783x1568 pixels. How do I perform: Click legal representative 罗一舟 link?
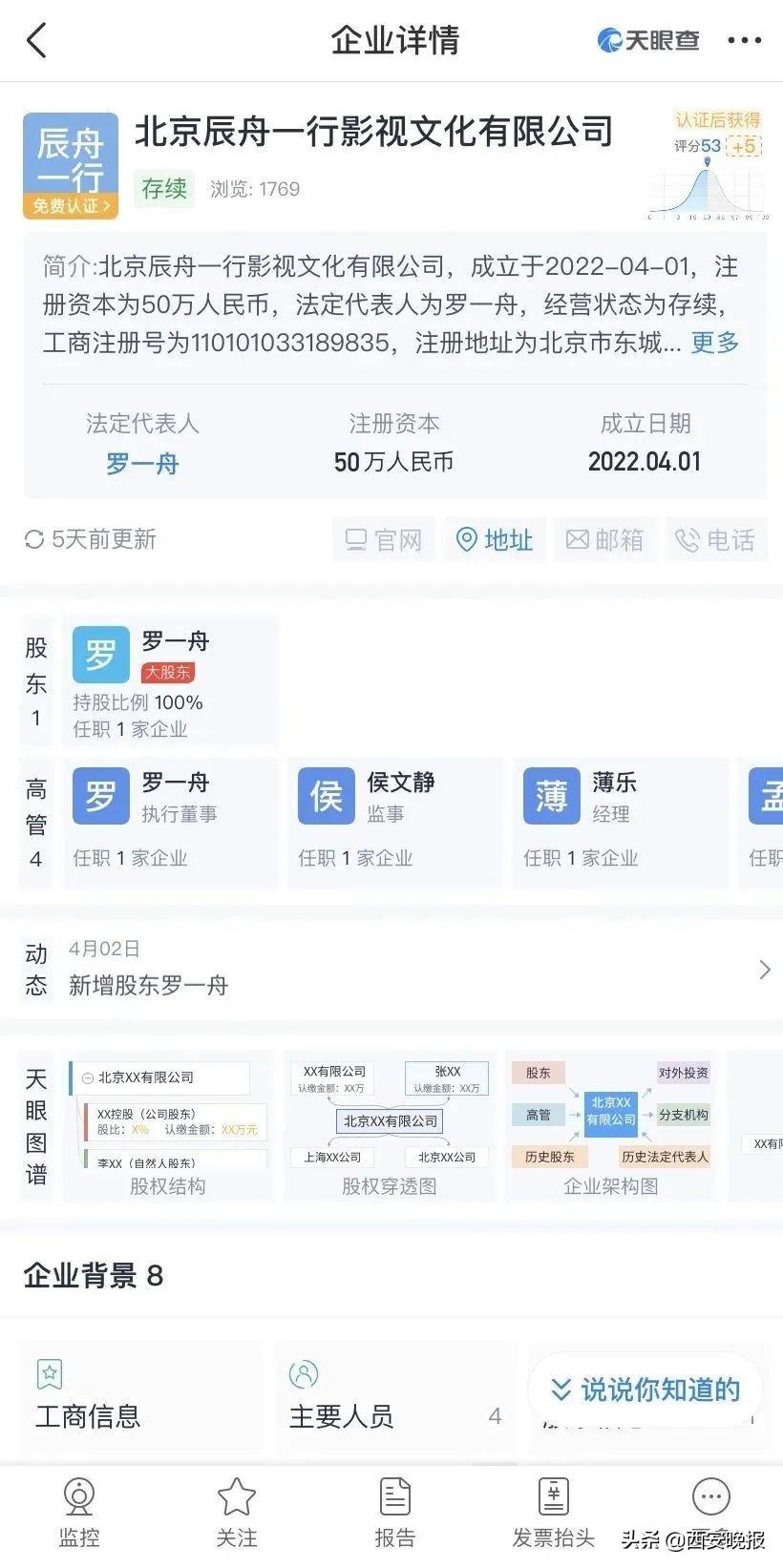tap(142, 464)
